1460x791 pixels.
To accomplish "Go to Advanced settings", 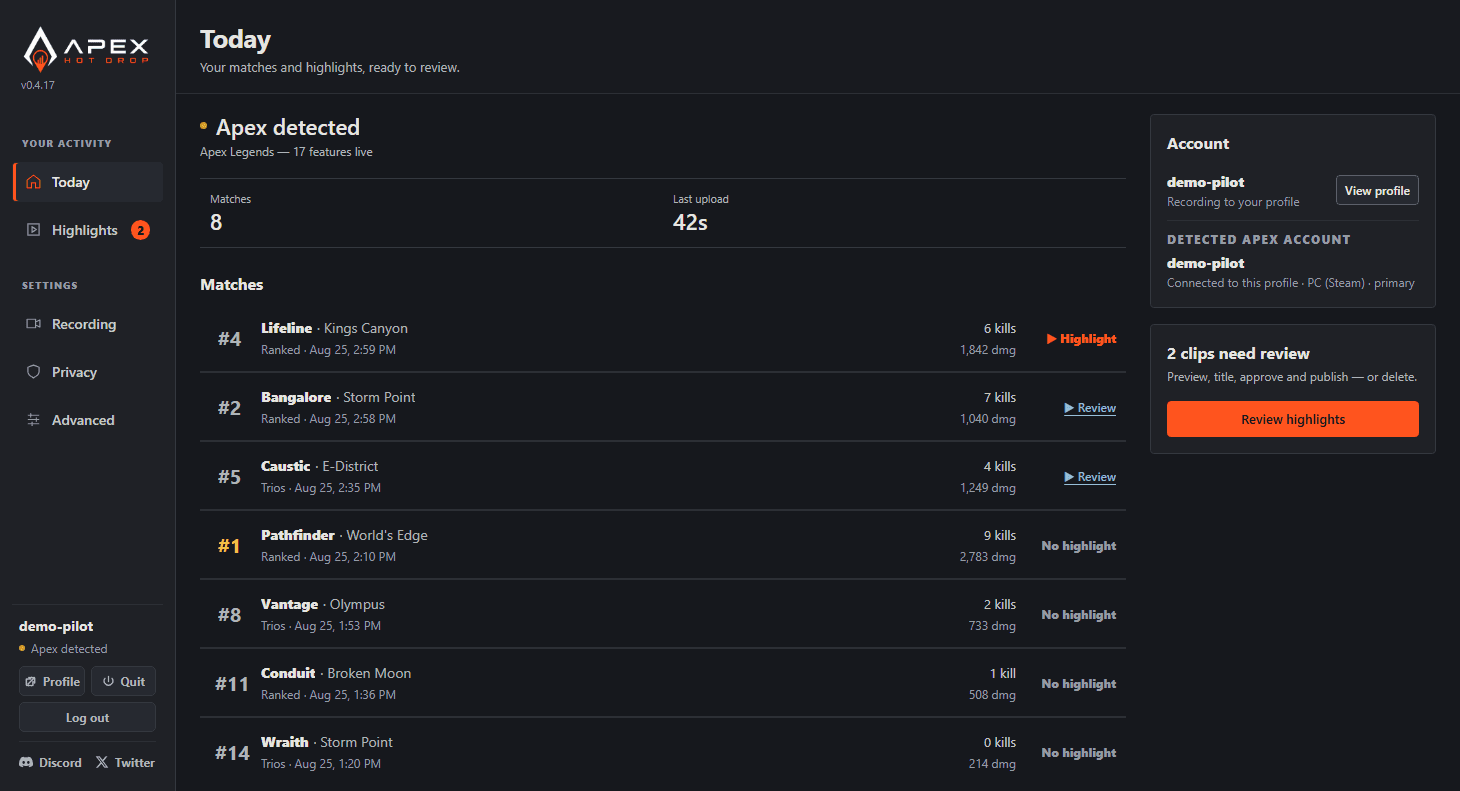I will pos(88,420).
